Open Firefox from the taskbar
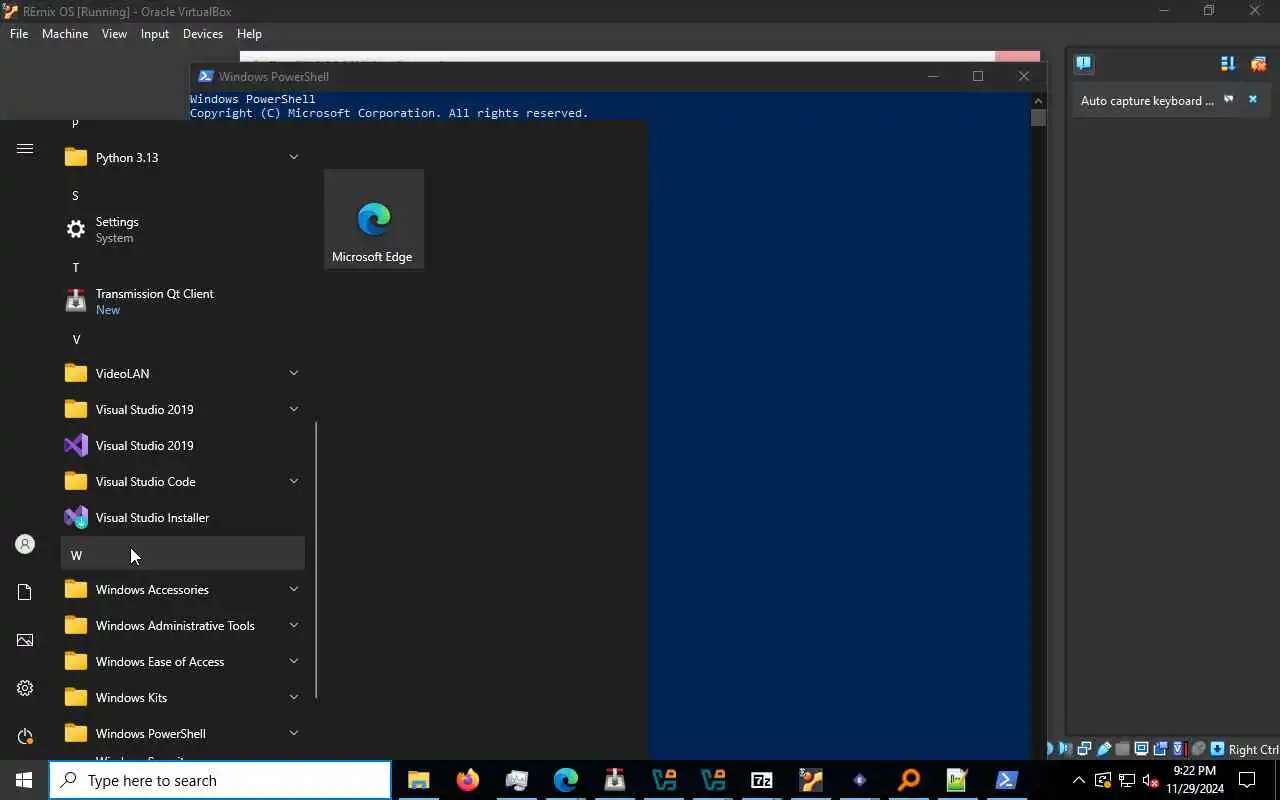1280x800 pixels. (x=467, y=780)
